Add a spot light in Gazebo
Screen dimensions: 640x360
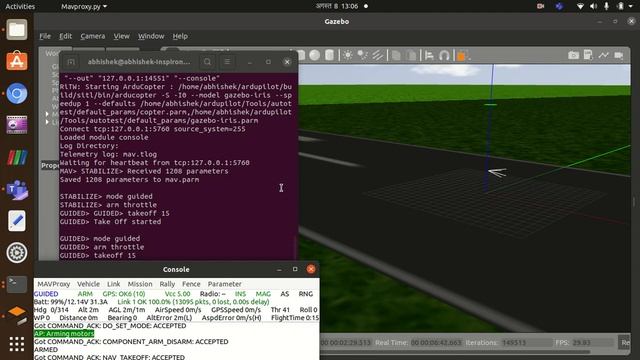(x=362, y=55)
